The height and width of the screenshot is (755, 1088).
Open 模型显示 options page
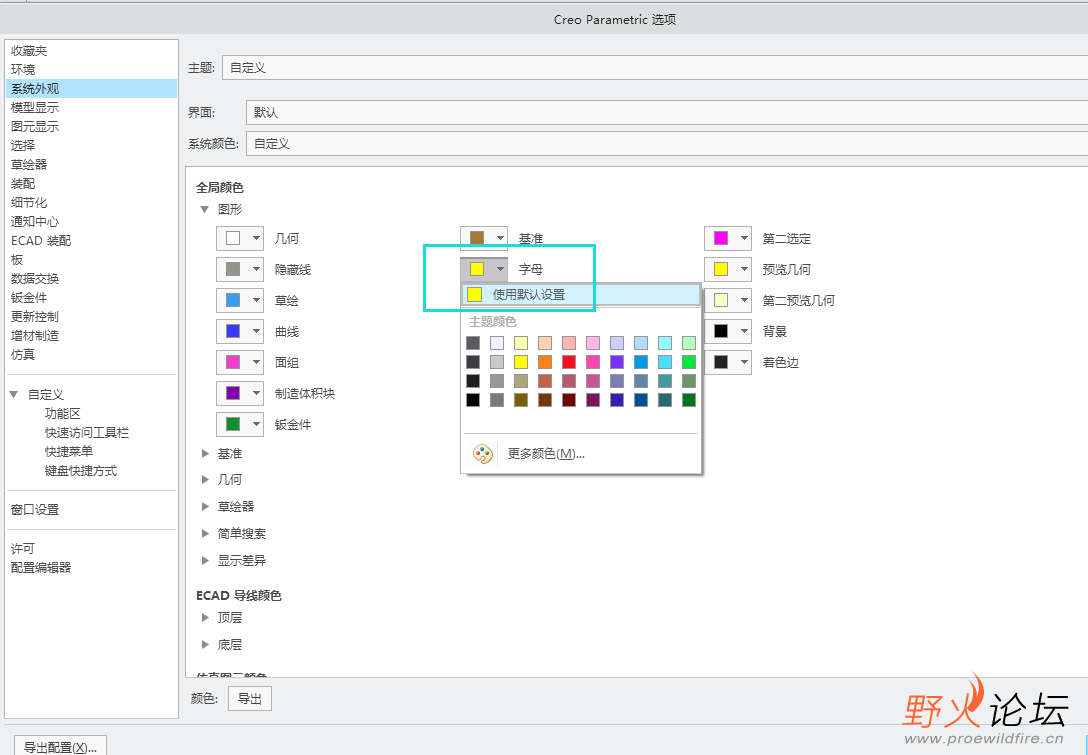pos(35,108)
